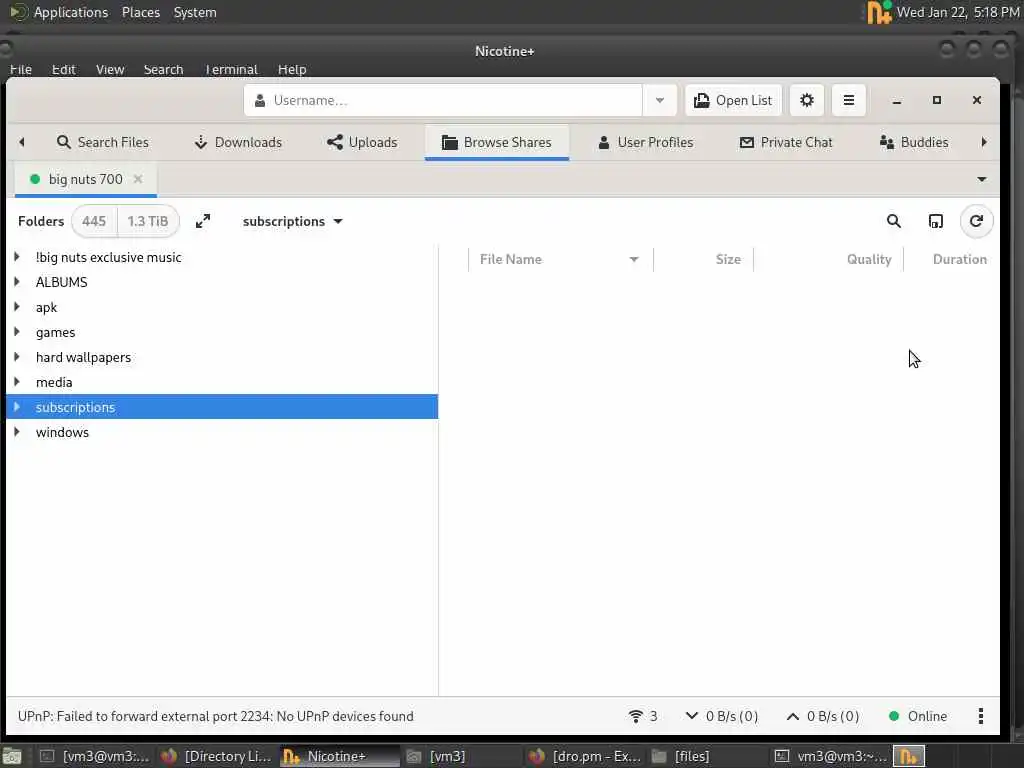The width and height of the screenshot is (1024, 768).
Task: Switch to the User Profiles tab
Action: (x=645, y=142)
